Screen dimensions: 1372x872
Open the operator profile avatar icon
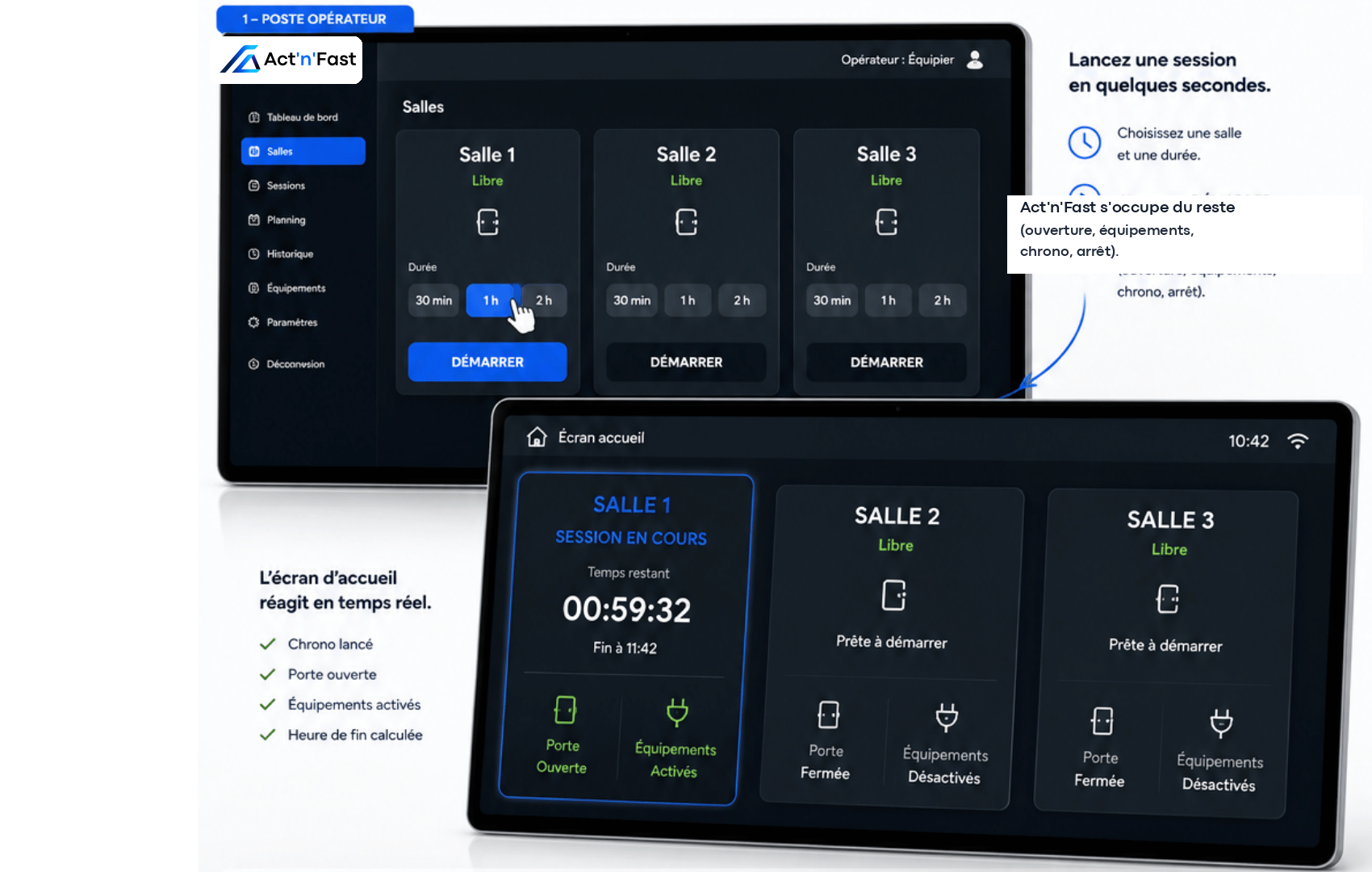(975, 60)
